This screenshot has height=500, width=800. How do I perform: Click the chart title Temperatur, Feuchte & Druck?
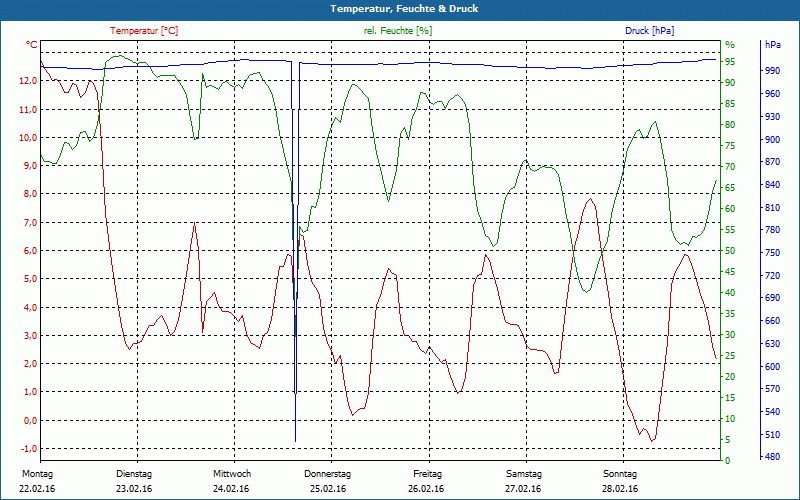[x=404, y=9]
